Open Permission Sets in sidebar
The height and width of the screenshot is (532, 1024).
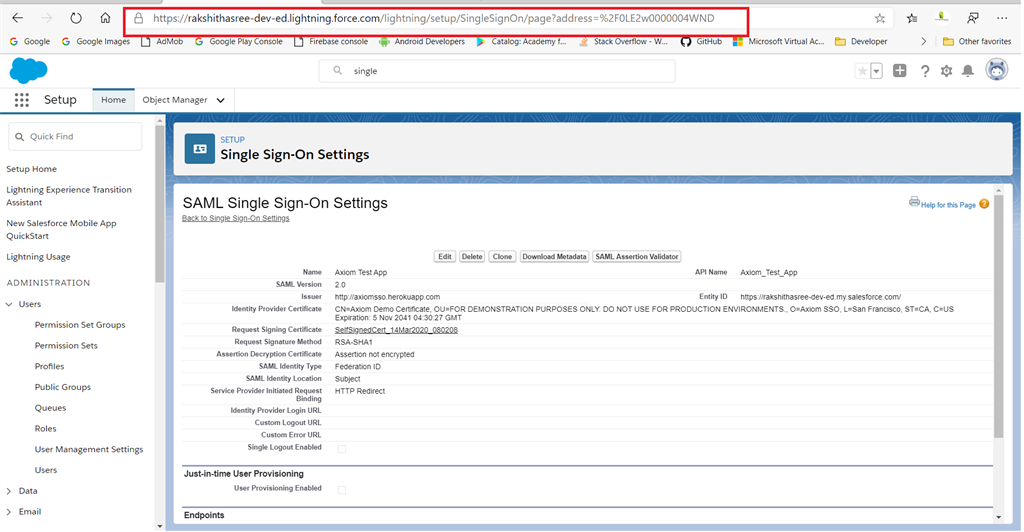[66, 345]
